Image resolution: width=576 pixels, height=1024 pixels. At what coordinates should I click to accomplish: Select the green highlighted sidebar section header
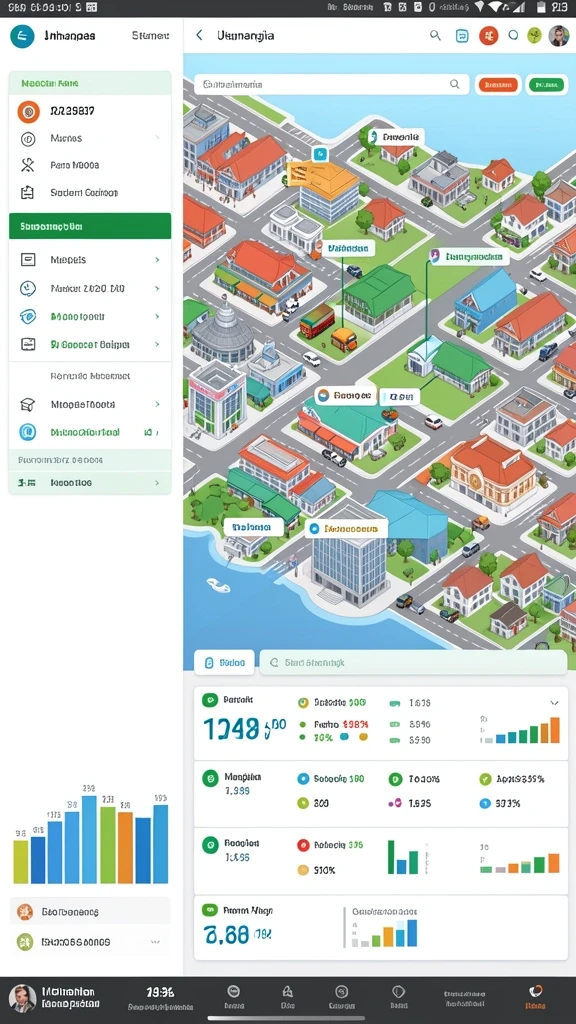[x=90, y=227]
